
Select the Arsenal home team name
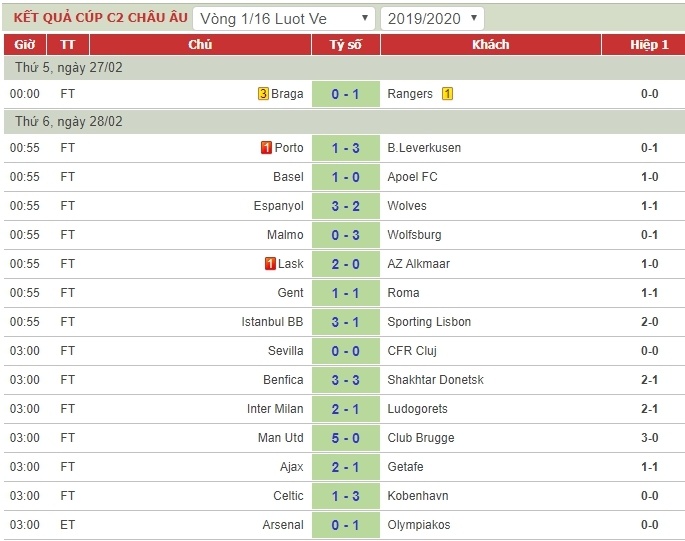(x=282, y=525)
